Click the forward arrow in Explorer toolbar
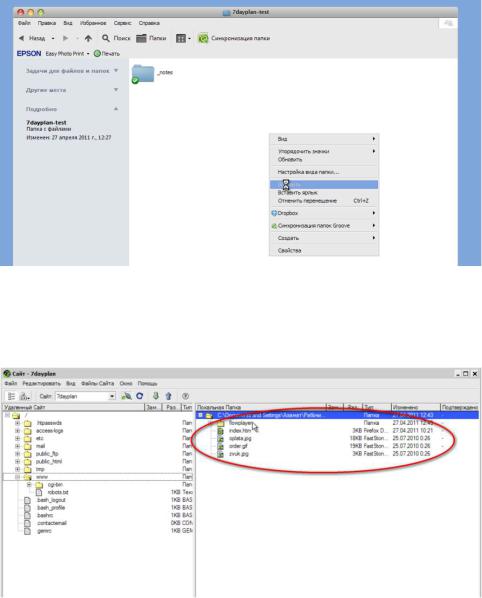 pyautogui.click(x=65, y=38)
